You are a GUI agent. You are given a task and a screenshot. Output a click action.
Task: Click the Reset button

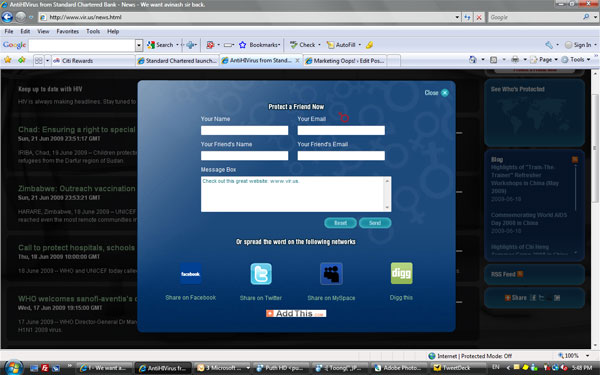(x=341, y=223)
